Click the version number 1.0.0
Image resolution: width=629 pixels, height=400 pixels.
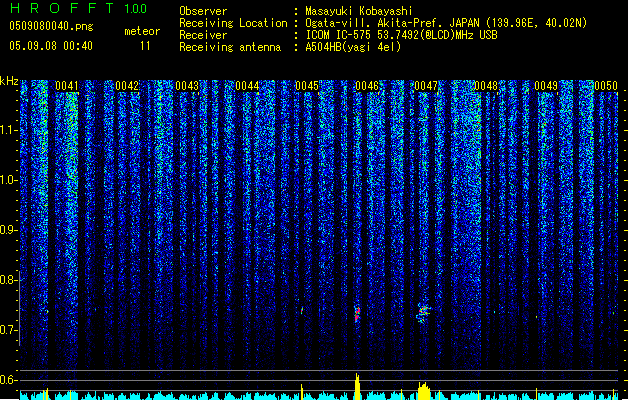point(136,9)
